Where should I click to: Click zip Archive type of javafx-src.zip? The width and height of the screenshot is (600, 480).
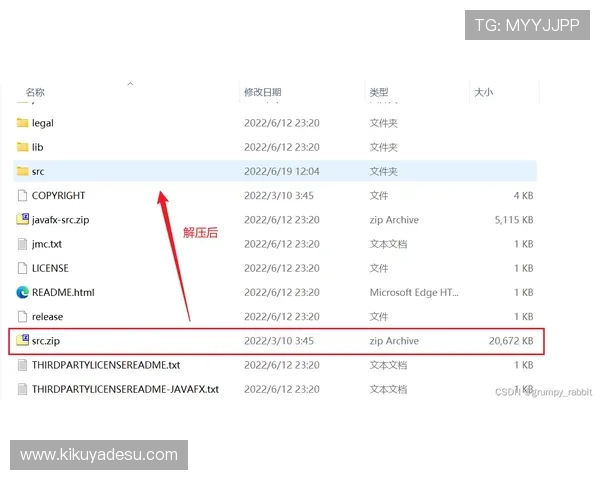[394, 220]
